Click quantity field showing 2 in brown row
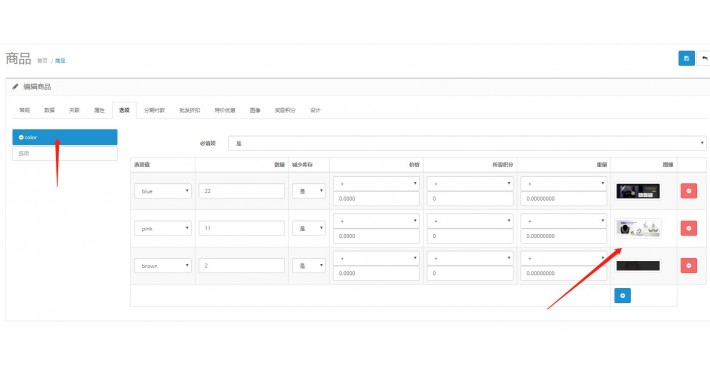Screen dimensions: 710x380 (242, 265)
